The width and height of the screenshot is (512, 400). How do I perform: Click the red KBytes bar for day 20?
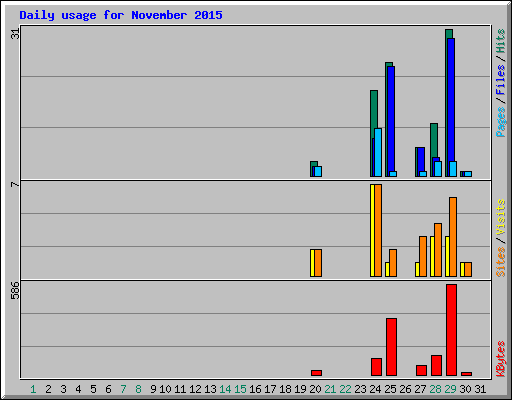316,373
